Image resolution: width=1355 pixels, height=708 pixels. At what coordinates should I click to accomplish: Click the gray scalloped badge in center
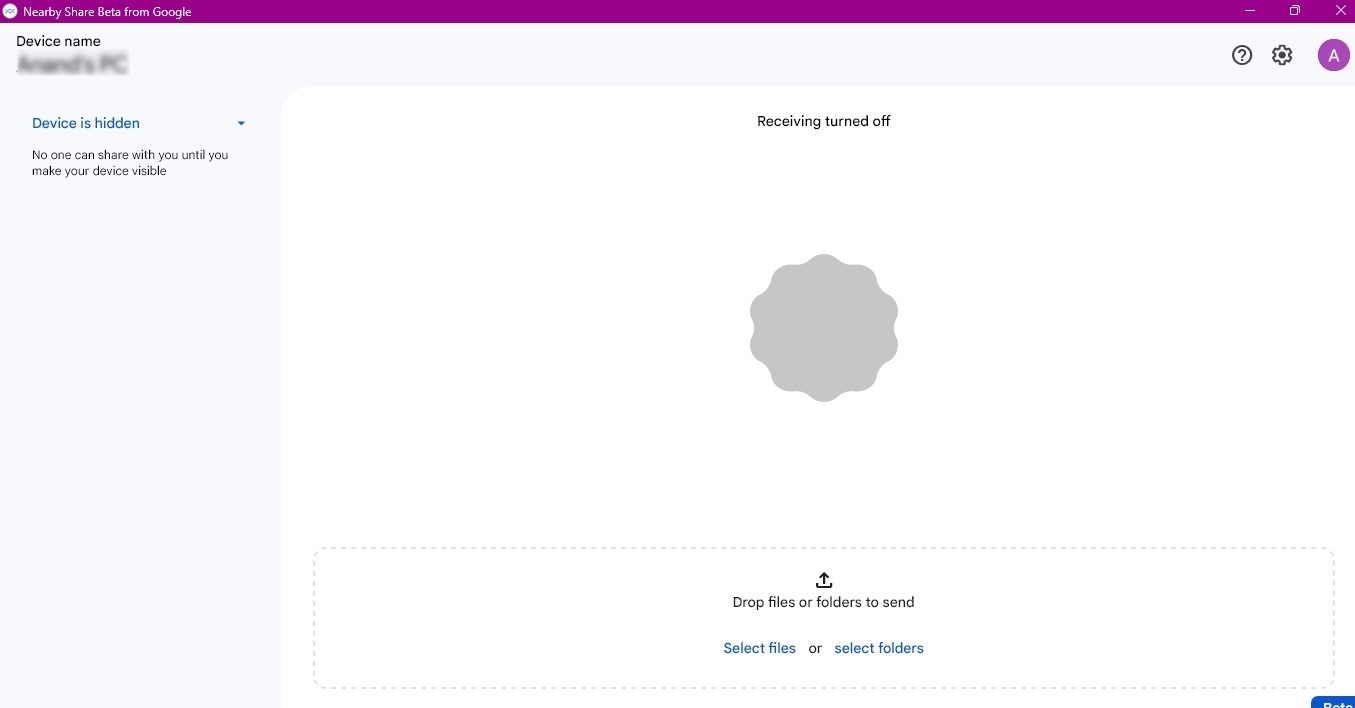[824, 328]
